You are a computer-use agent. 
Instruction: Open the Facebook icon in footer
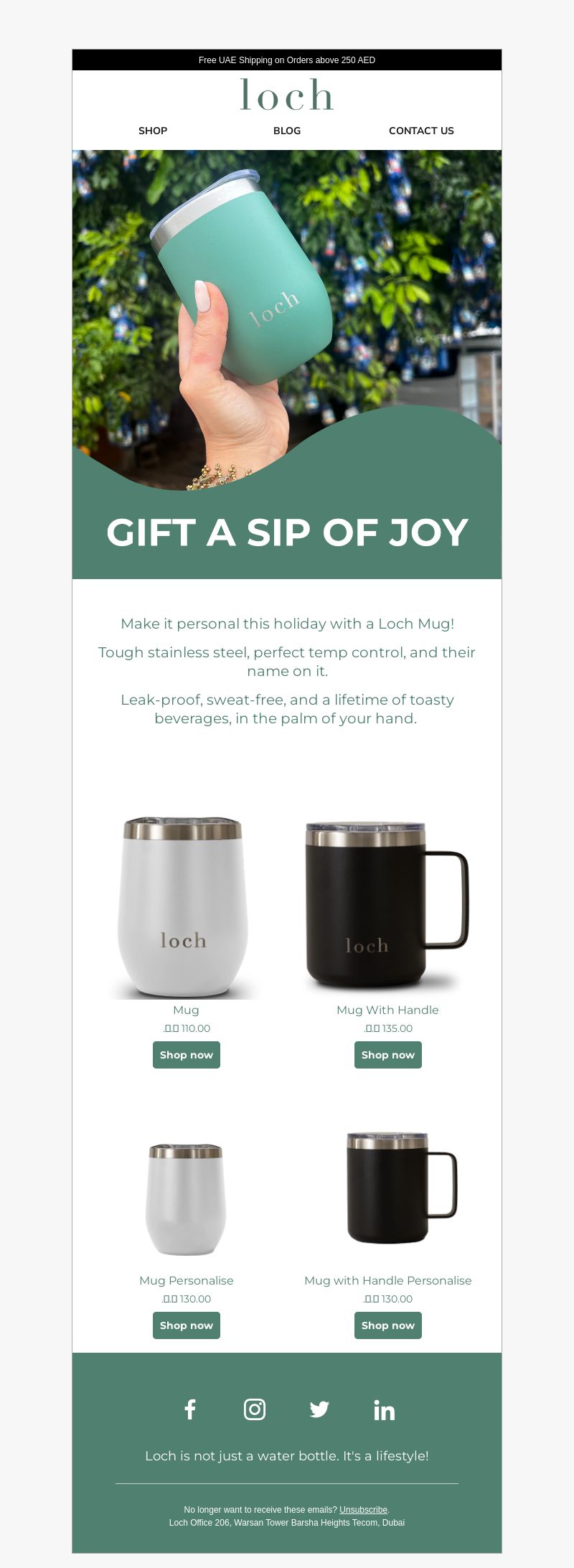[x=190, y=1409]
